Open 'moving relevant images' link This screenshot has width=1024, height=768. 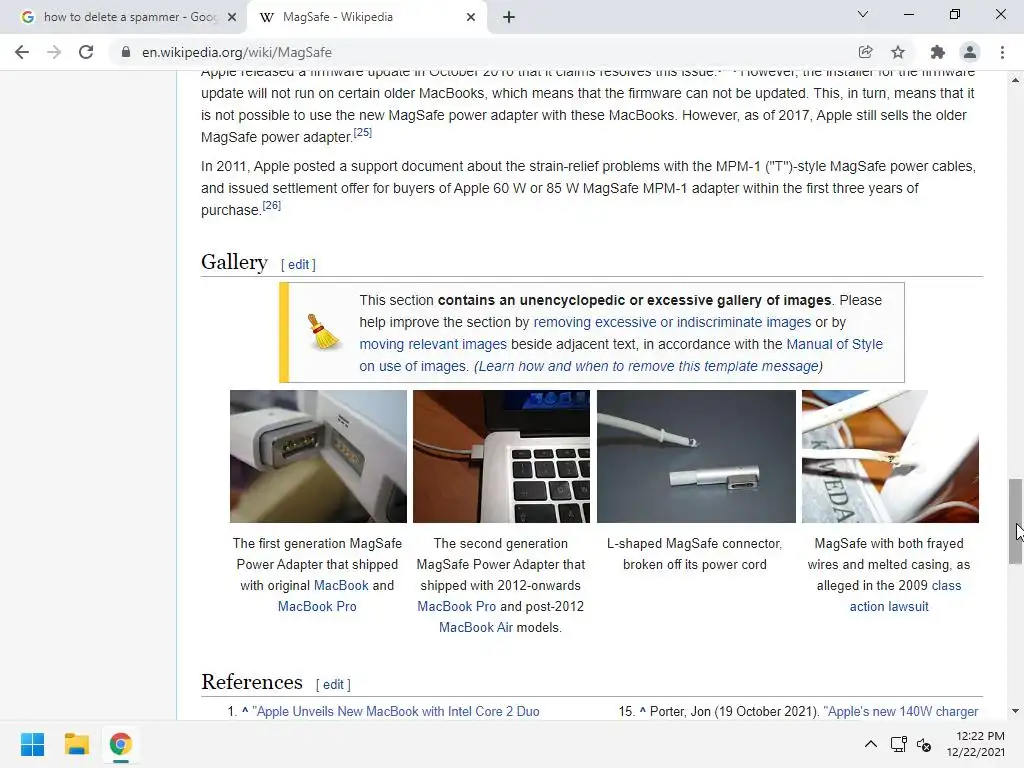433,344
